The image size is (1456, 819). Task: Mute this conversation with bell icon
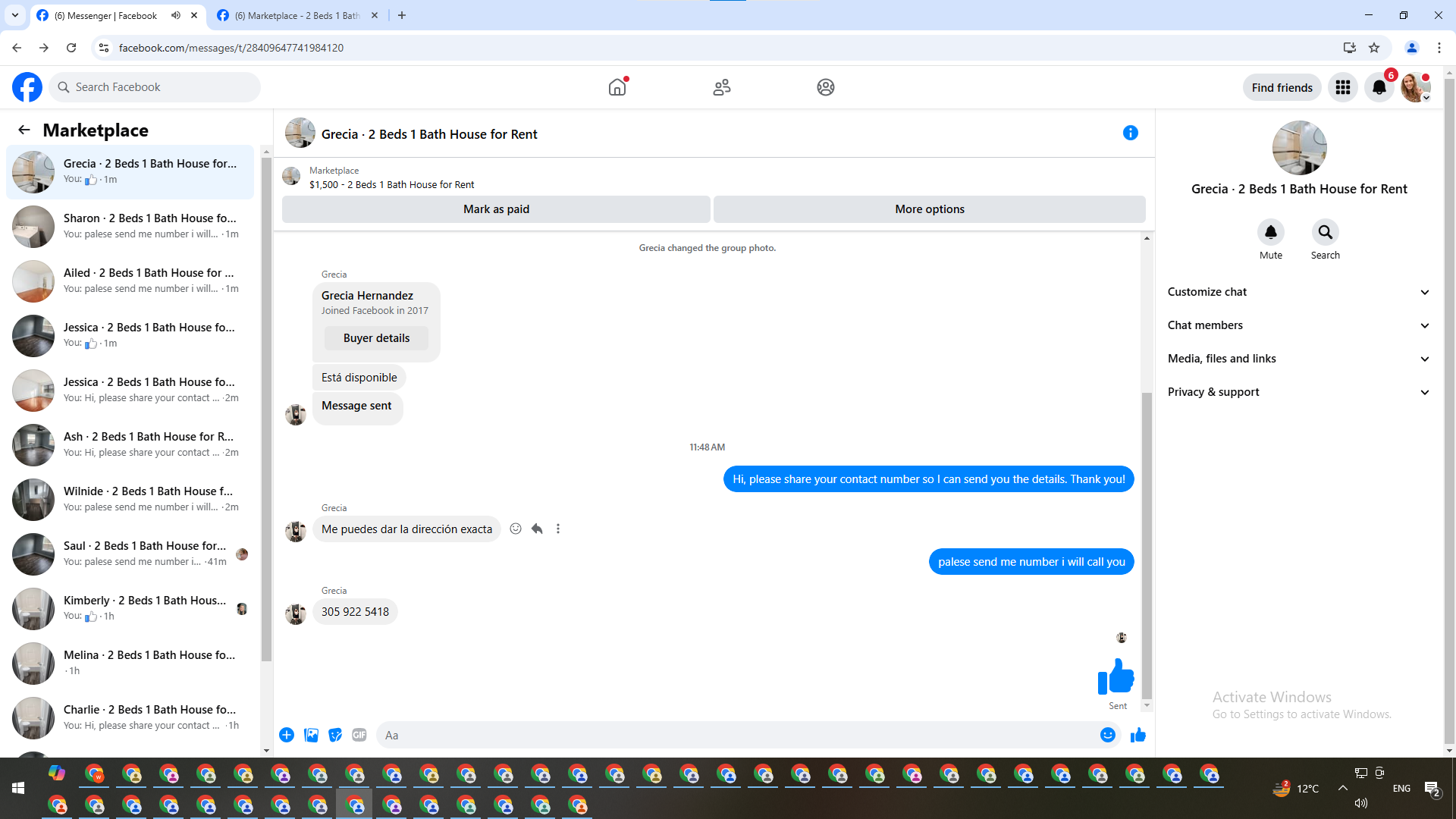[x=1271, y=232]
